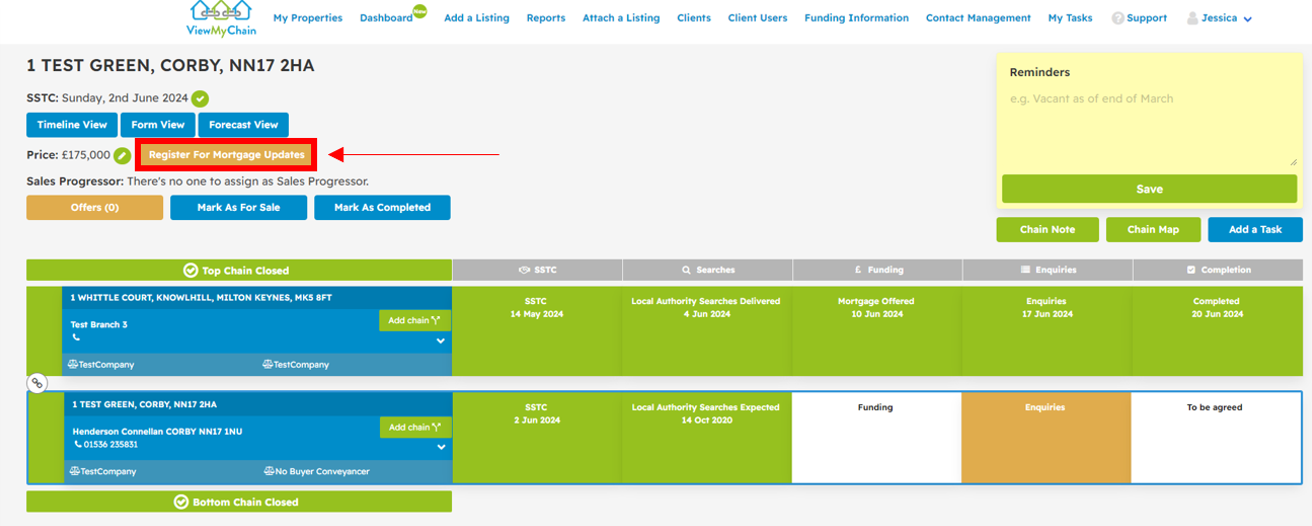Open Mortgage Offered 10 Jun 2024 cell
Viewport: 1312px width, 526px height.
[x=877, y=331]
